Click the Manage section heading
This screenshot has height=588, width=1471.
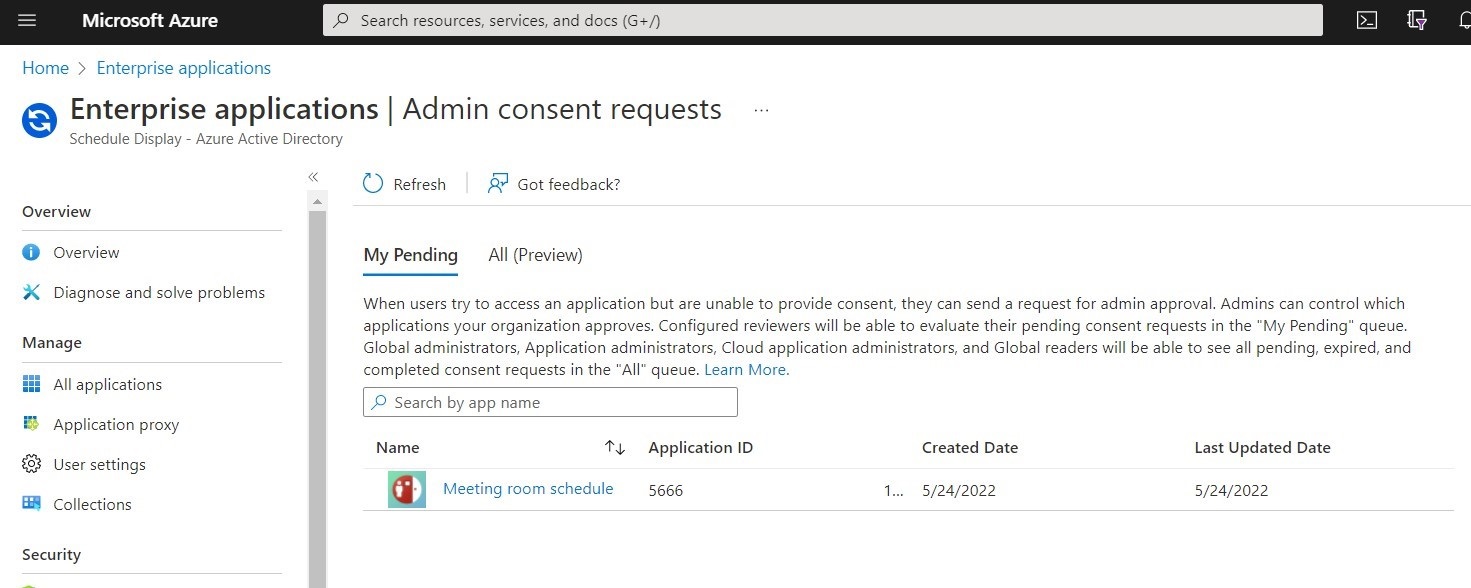52,342
